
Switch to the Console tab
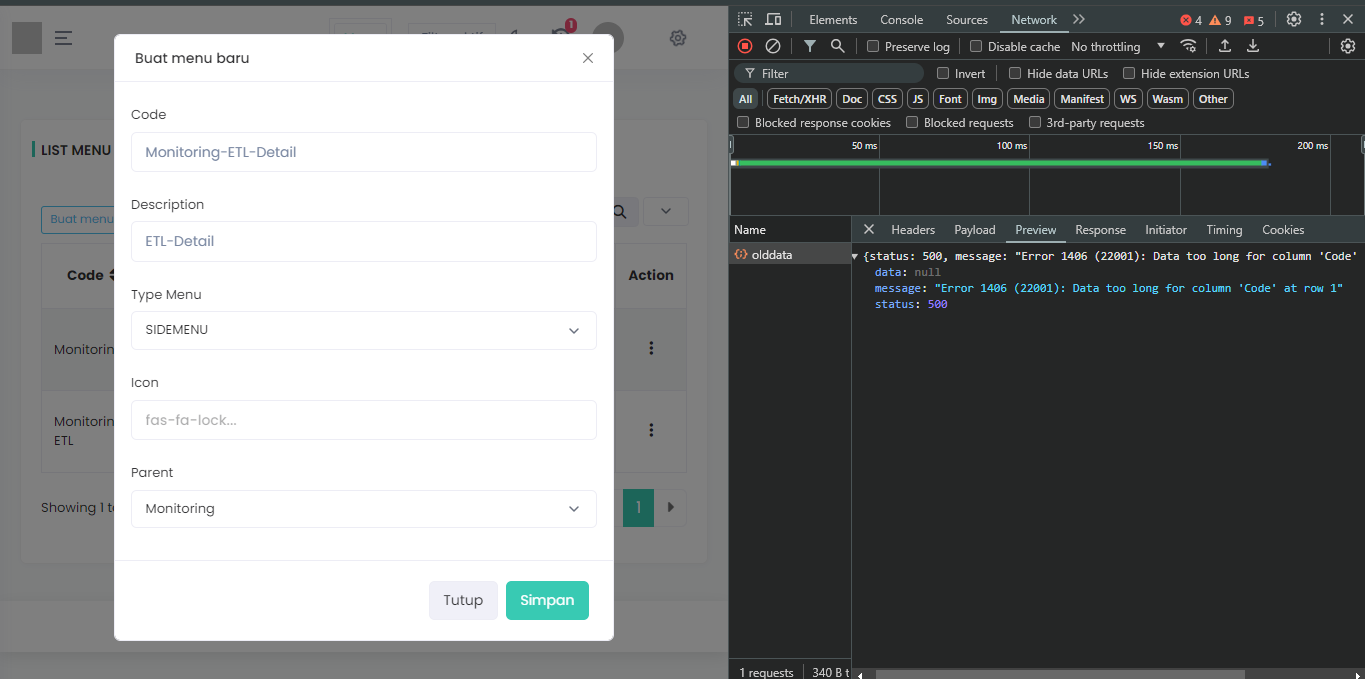[901, 20]
